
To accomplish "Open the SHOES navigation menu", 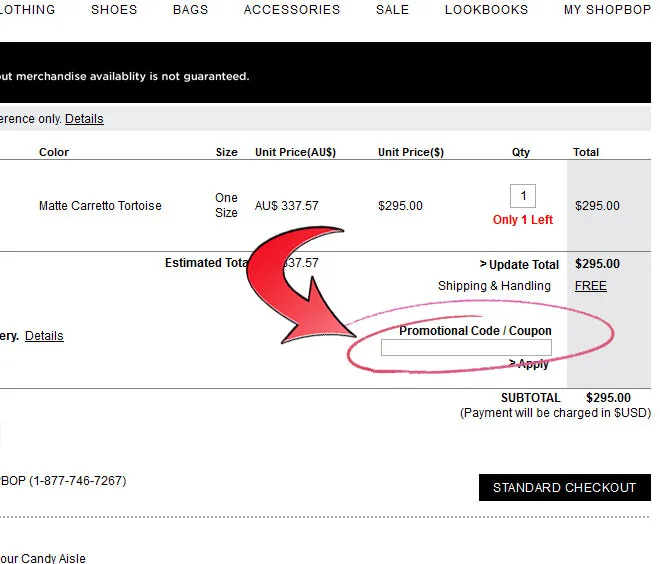I will pos(114,10).
